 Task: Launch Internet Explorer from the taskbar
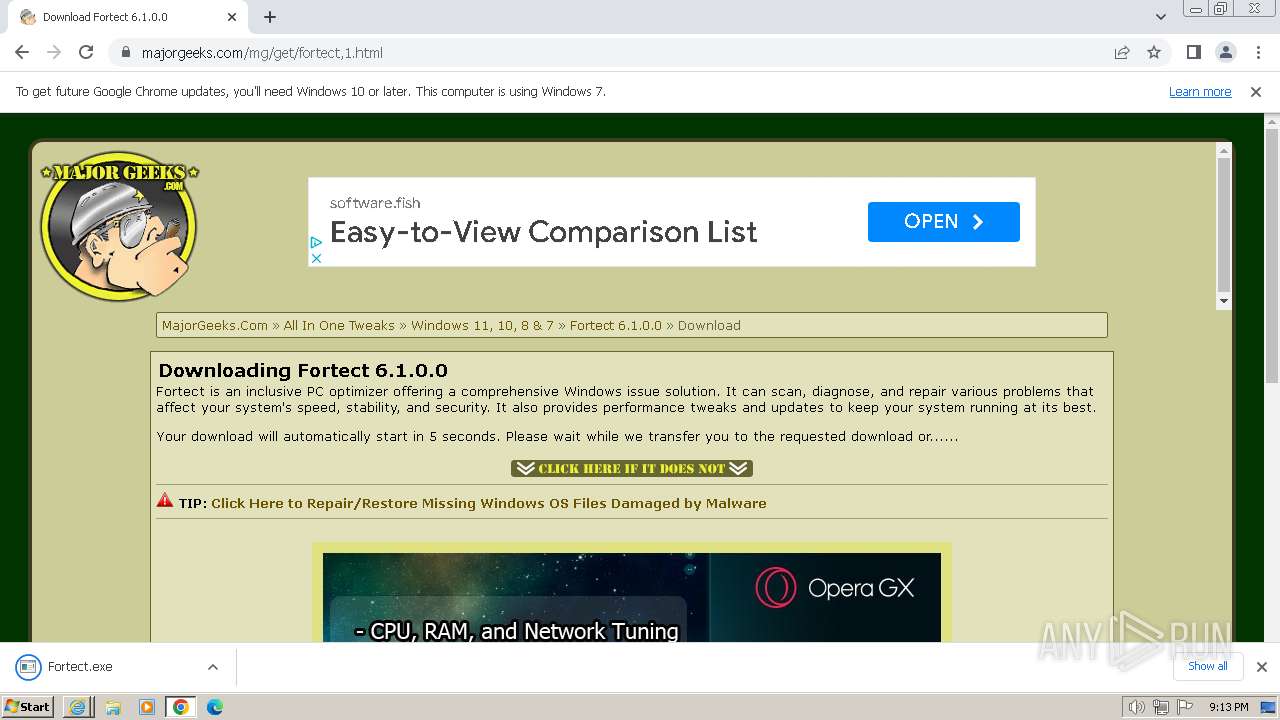pos(77,707)
